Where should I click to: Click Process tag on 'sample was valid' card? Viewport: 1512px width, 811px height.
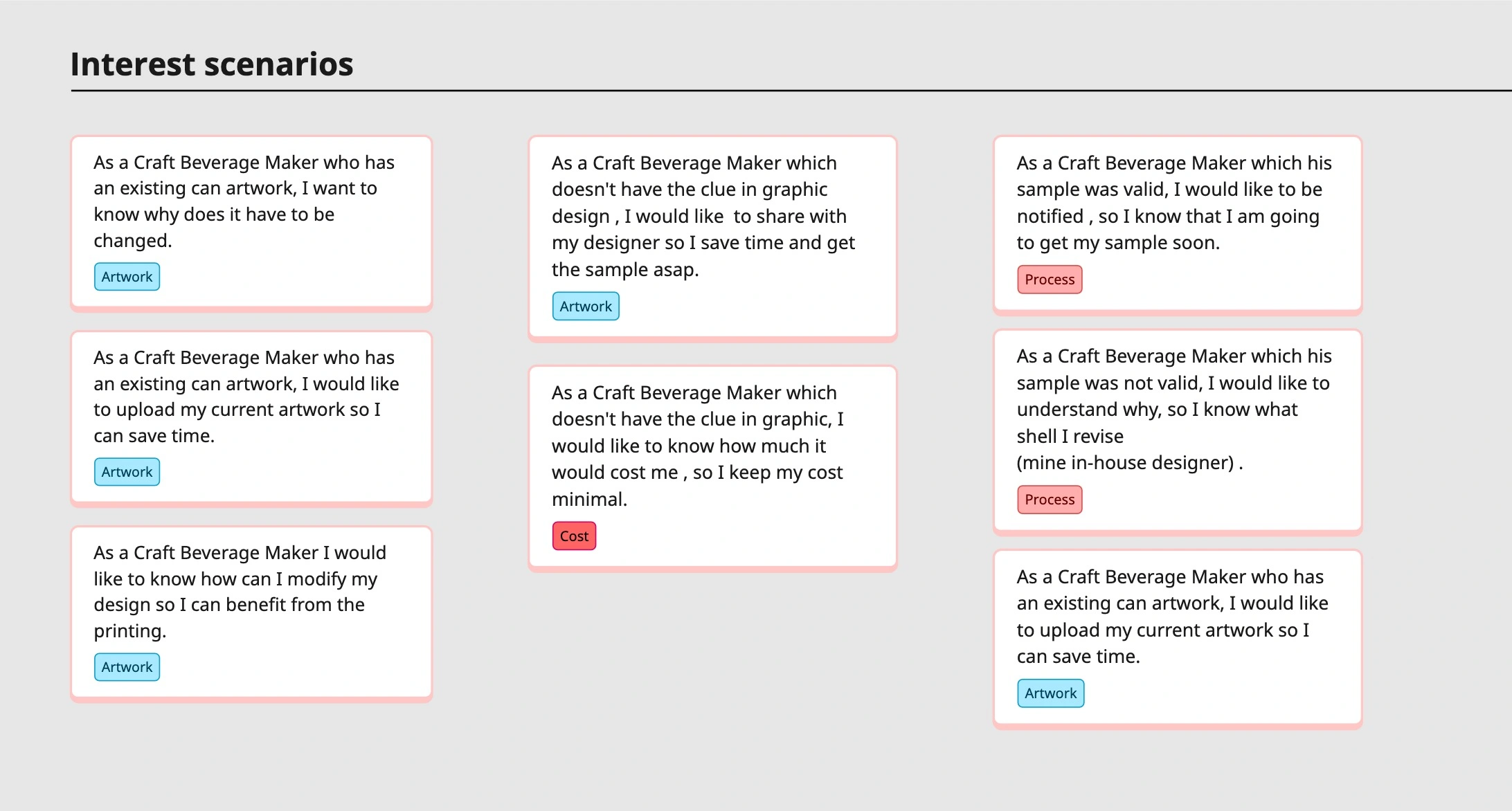(x=1050, y=280)
